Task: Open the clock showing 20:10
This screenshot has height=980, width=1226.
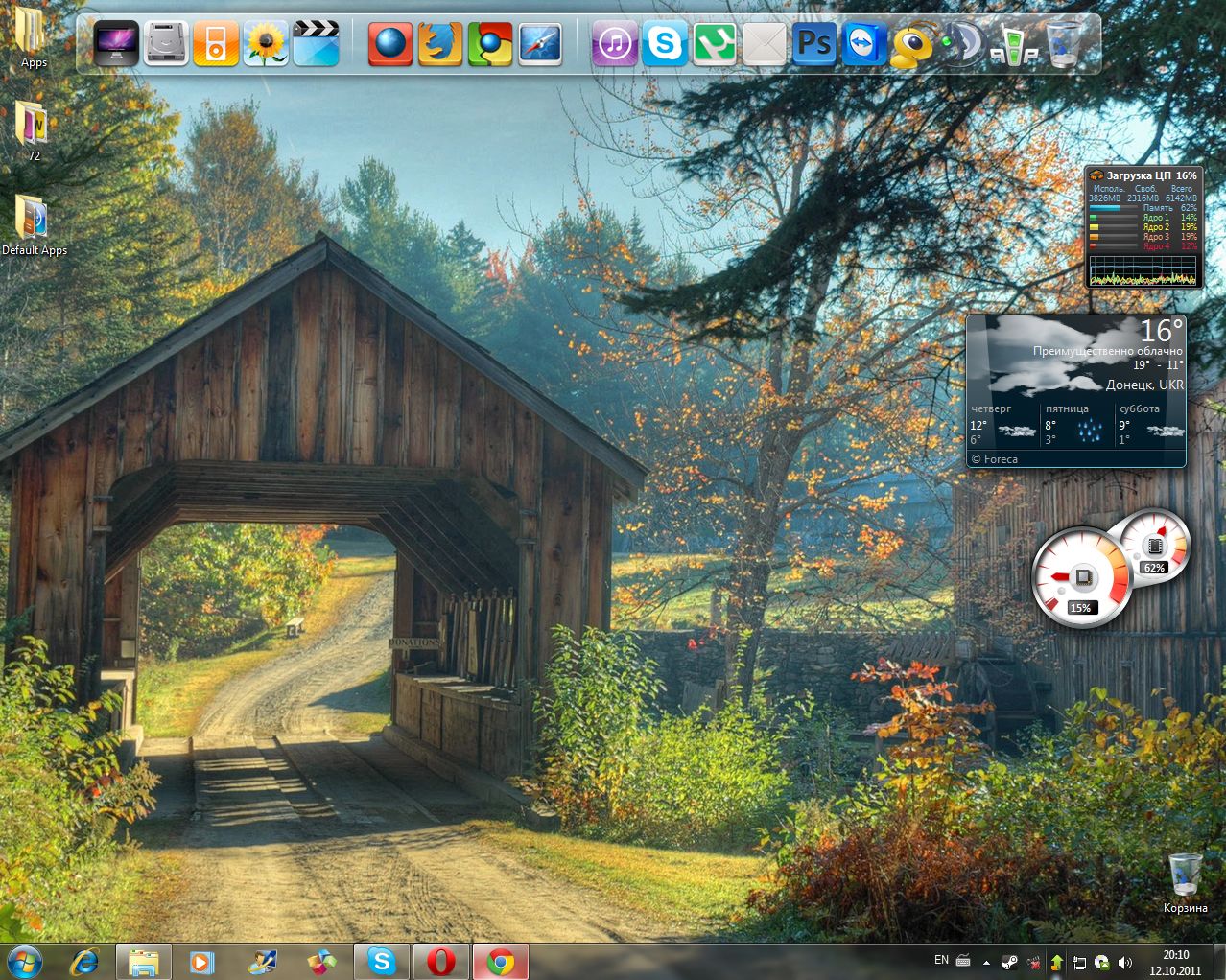Action: 1176,962
